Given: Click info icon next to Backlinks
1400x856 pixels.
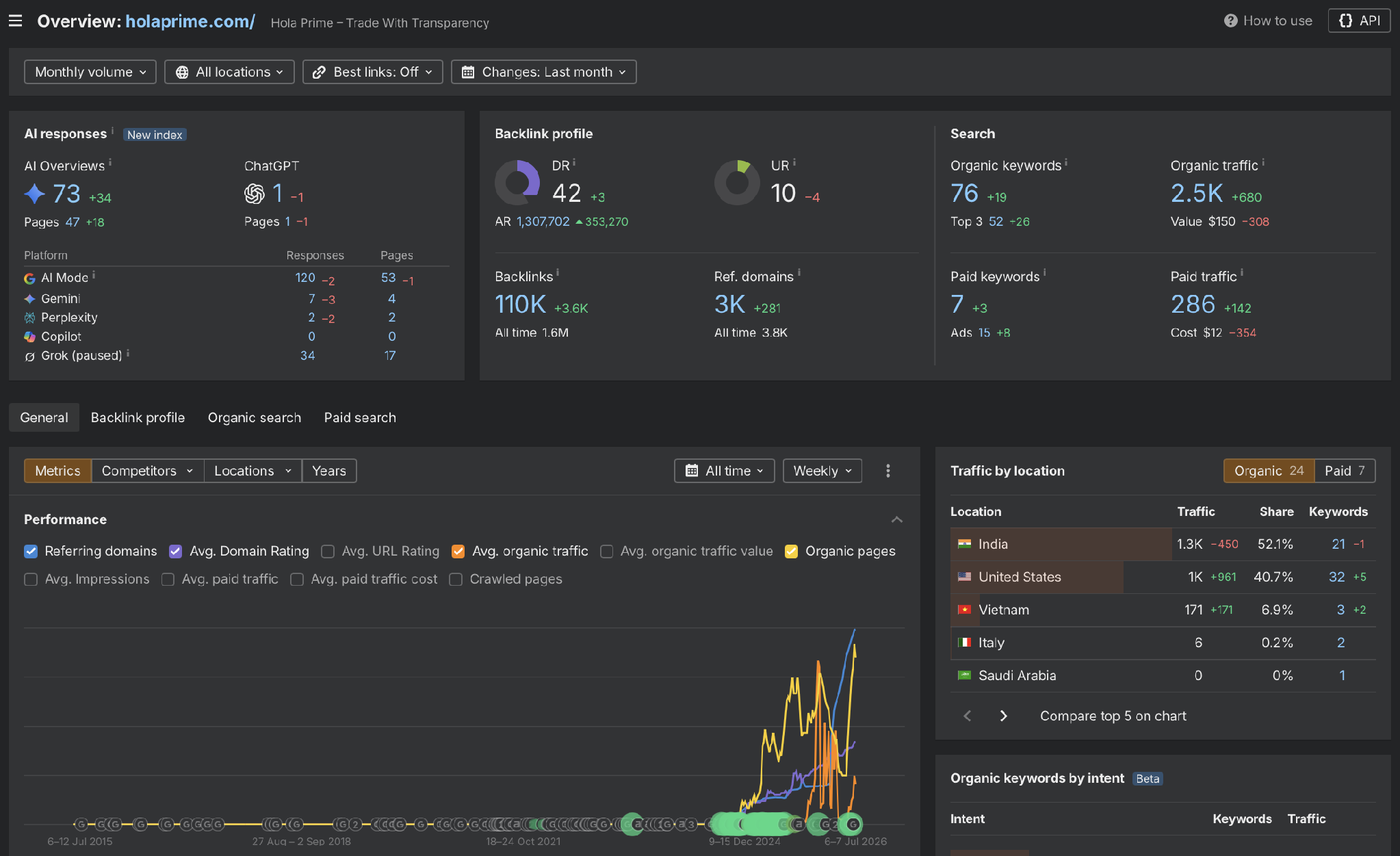Looking at the screenshot, I should pos(558,273).
